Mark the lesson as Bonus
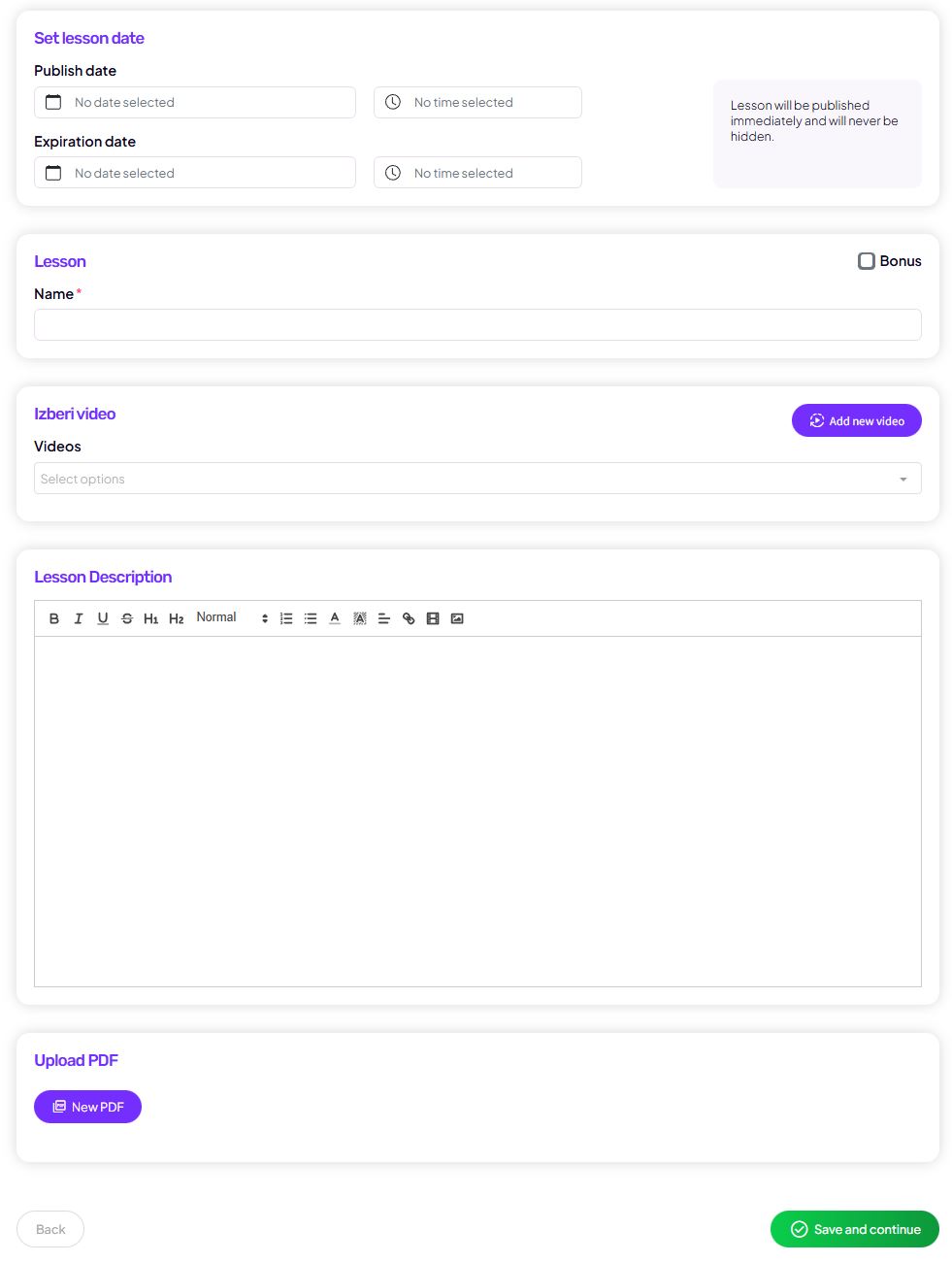 point(867,261)
